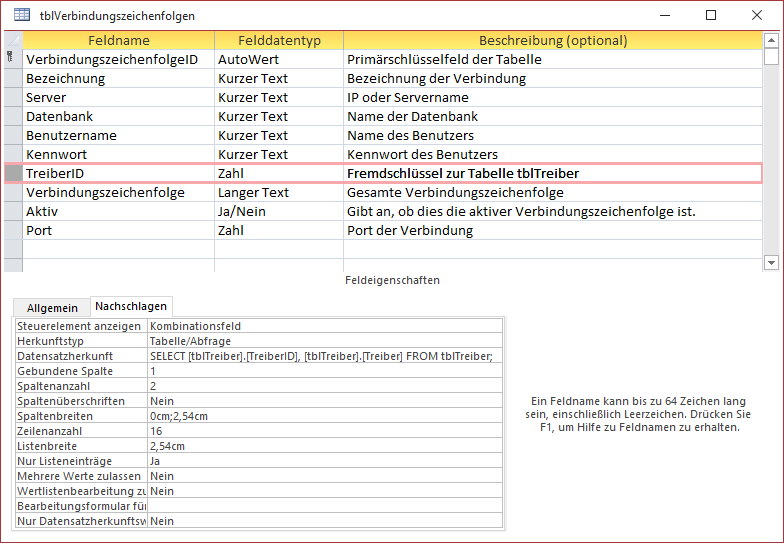Select row selector for TreiberID field
784x543 pixels.
(x=13, y=173)
